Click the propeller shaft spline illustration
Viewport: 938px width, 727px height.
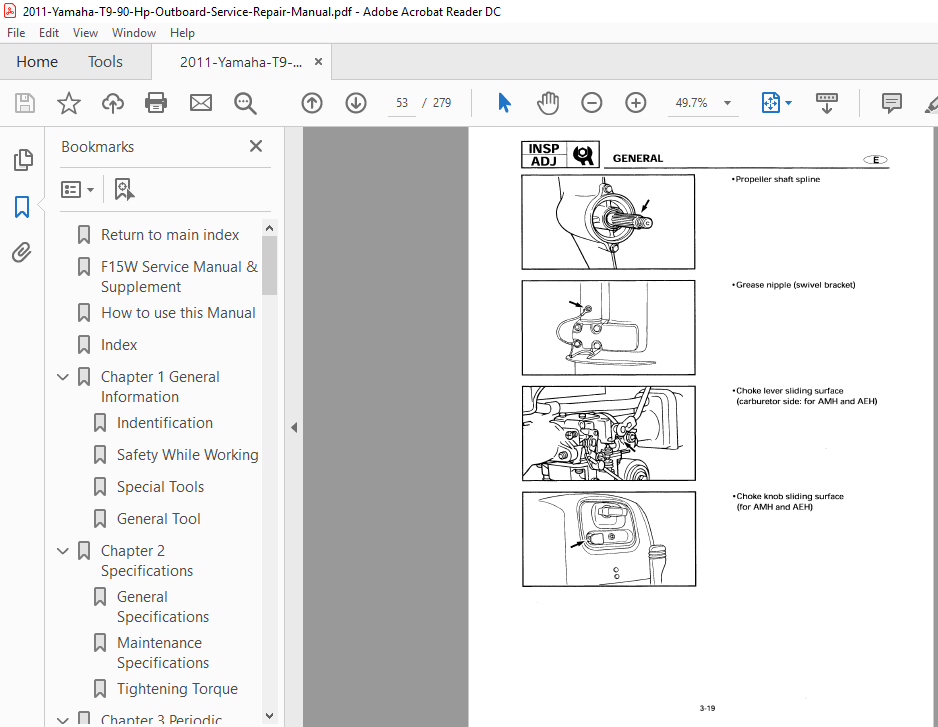[608, 222]
